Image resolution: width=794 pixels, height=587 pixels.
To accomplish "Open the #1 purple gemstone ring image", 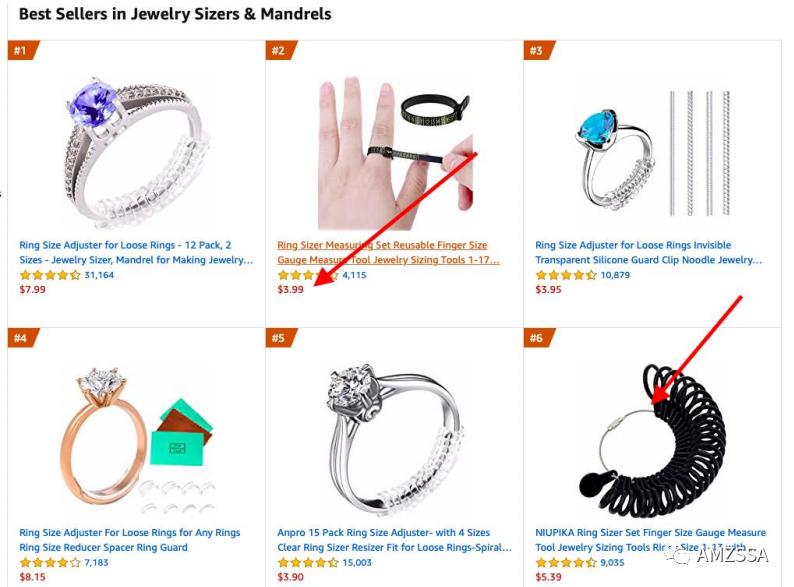I will (136, 152).
